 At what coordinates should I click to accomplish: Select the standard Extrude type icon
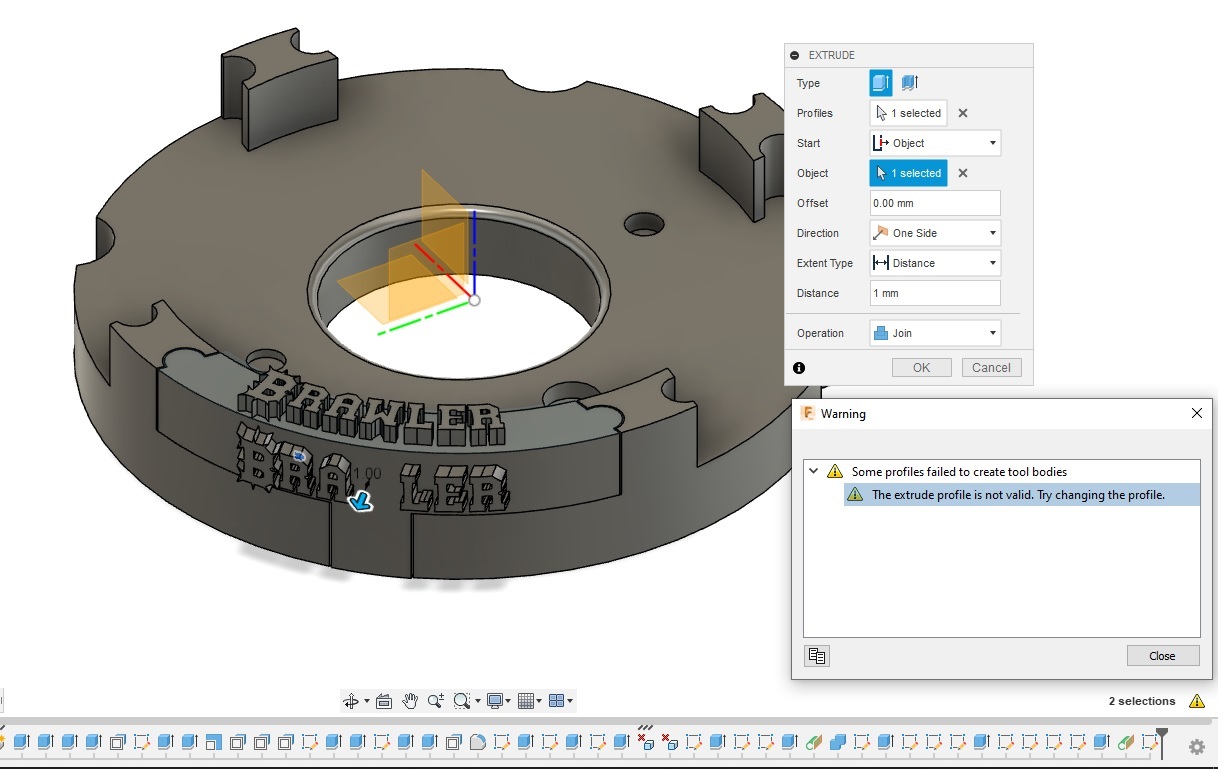(x=881, y=83)
